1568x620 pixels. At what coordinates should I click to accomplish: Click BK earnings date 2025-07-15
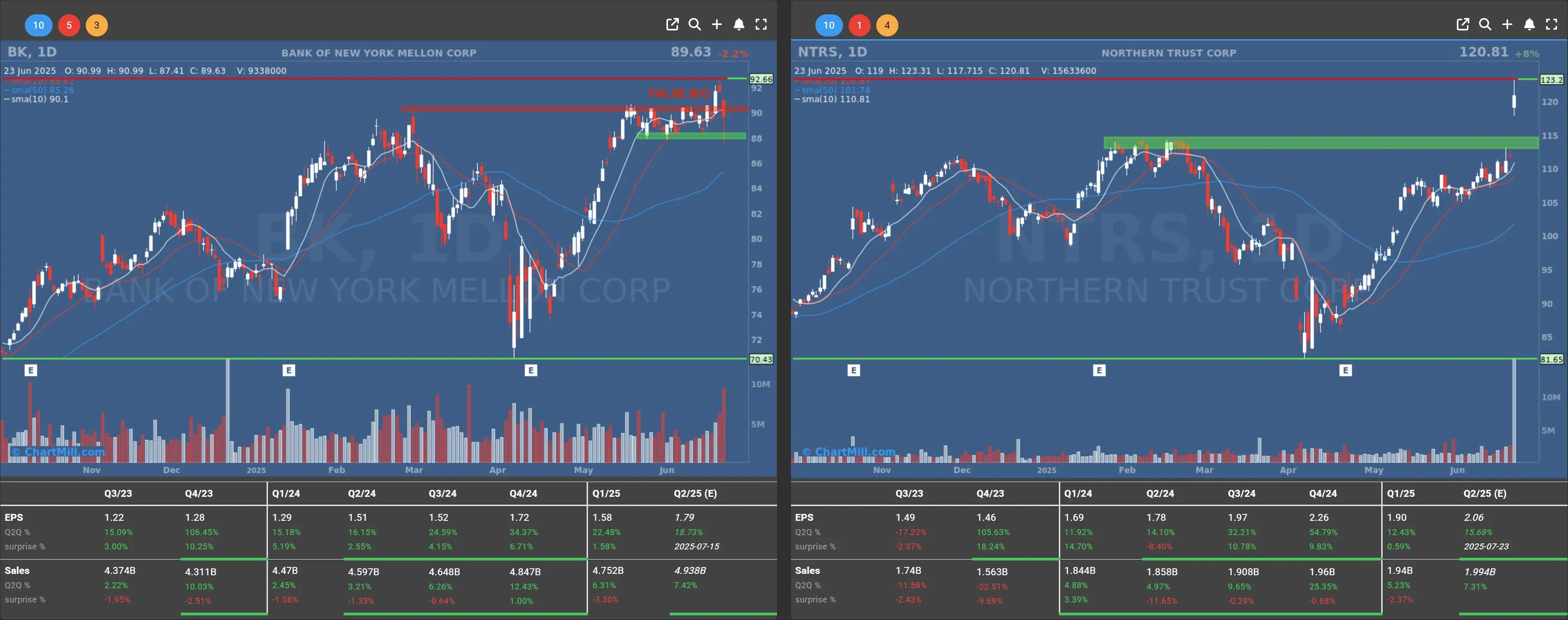(696, 546)
